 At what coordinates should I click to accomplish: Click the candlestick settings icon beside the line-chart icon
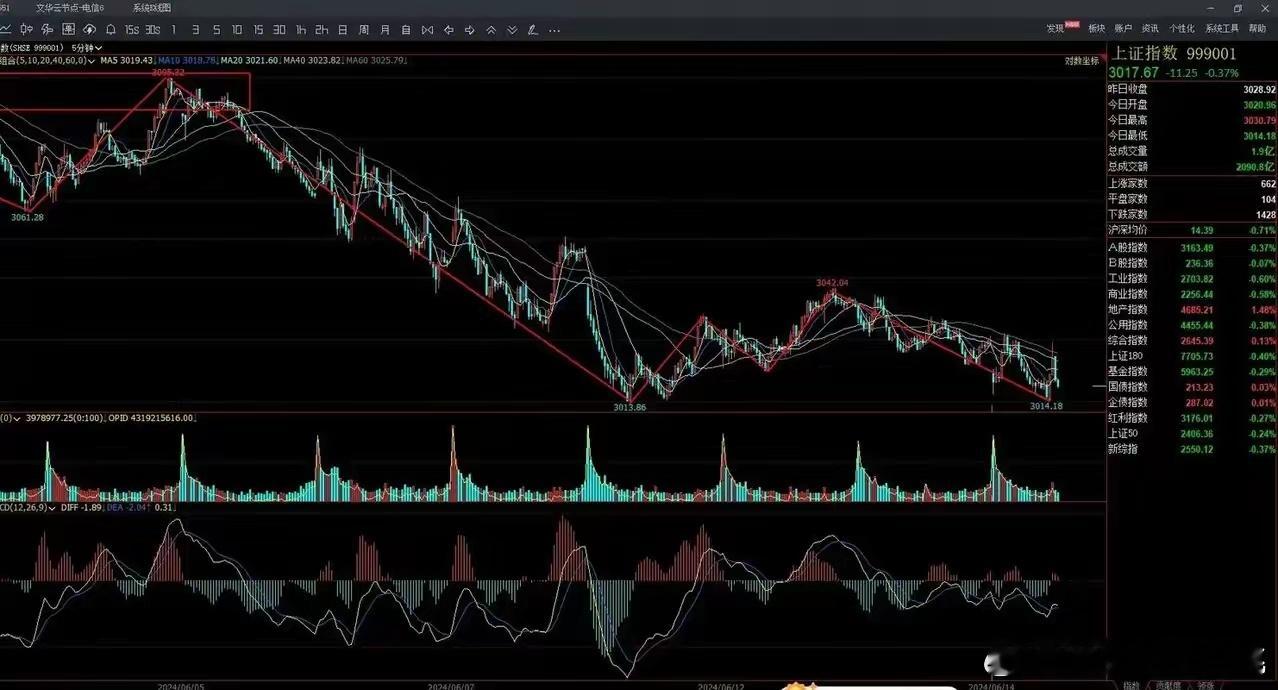[x=26, y=30]
